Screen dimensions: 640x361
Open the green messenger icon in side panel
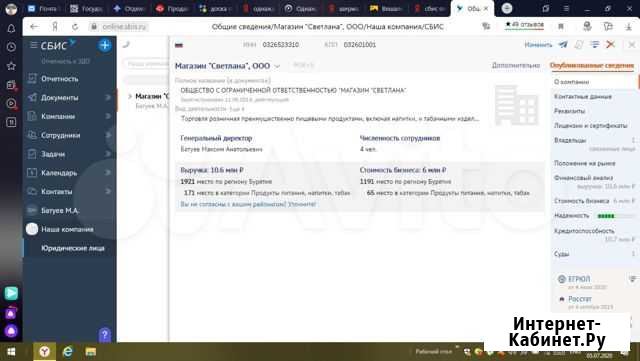point(11,293)
